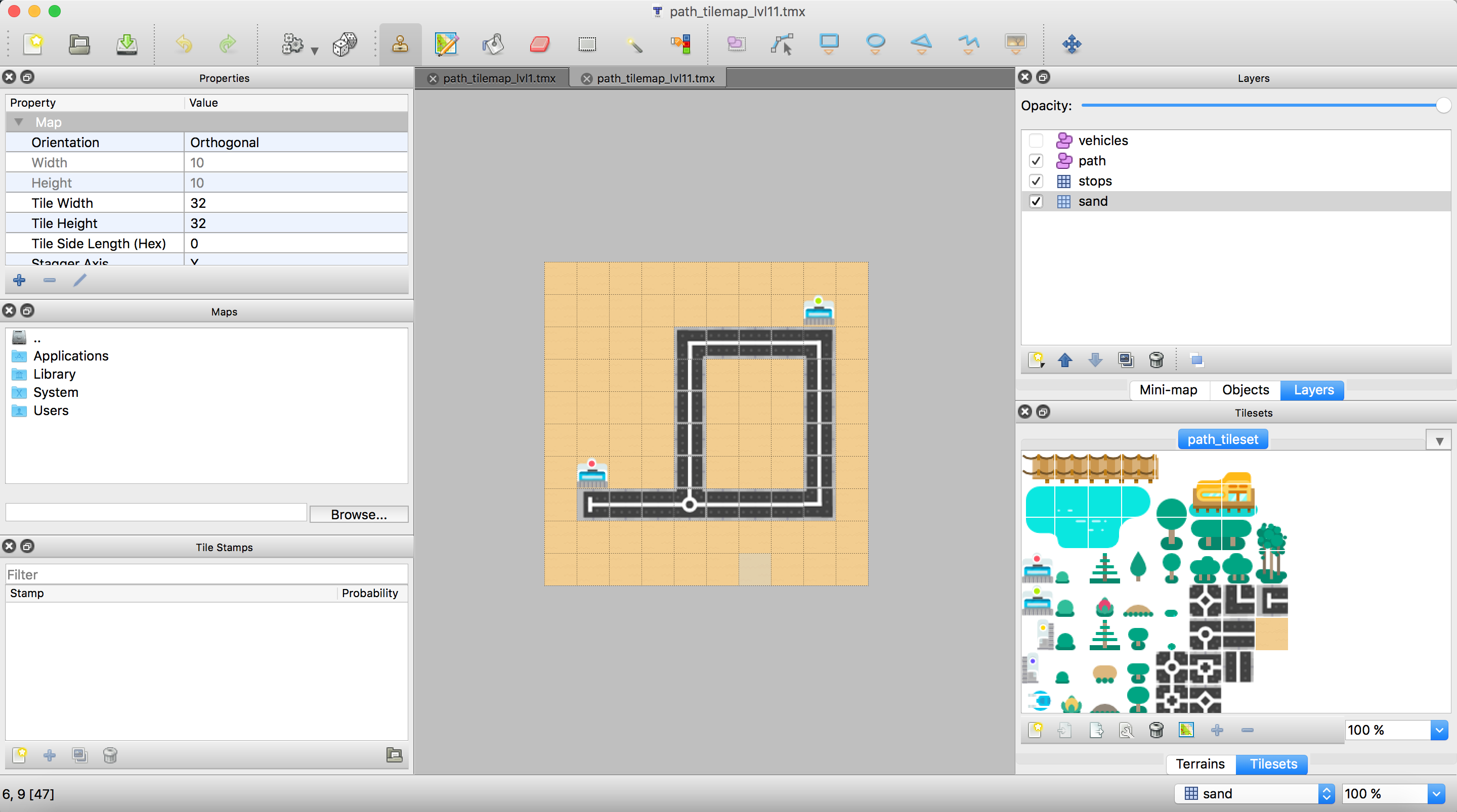This screenshot has width=1457, height=812.
Task: Click the New map toolbar icon
Action: (x=33, y=43)
